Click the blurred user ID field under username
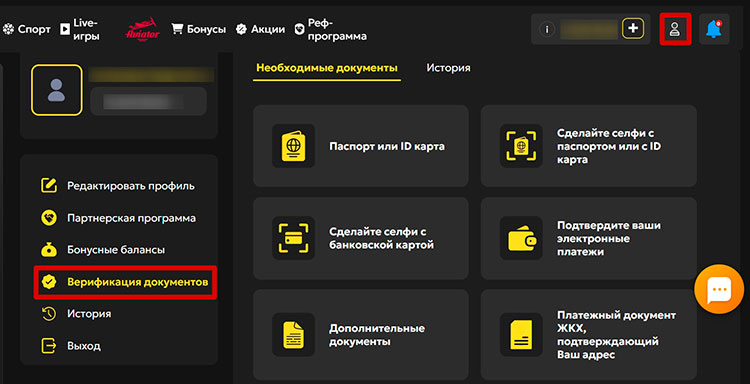 (148, 101)
